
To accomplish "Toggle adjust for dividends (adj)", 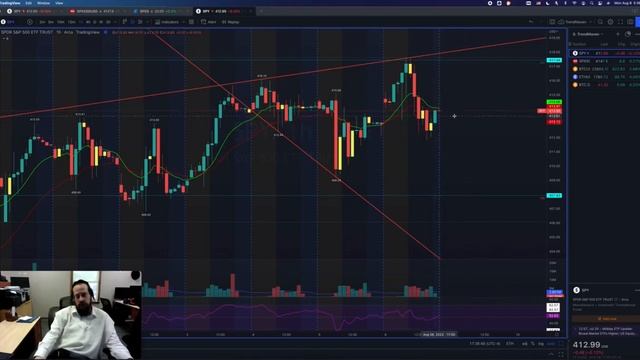I will coord(524,344).
